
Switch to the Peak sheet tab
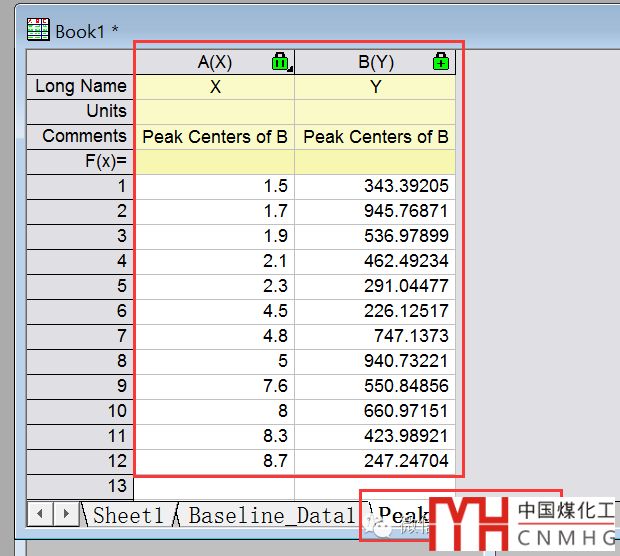[400, 515]
